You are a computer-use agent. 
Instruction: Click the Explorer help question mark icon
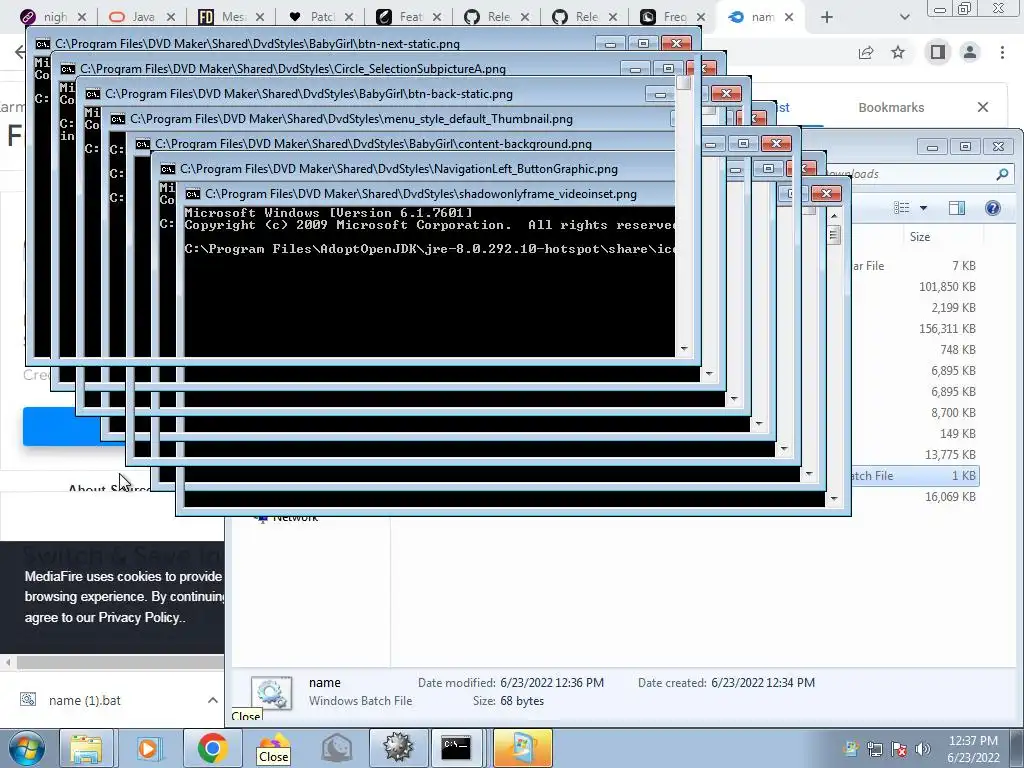pyautogui.click(x=992, y=208)
